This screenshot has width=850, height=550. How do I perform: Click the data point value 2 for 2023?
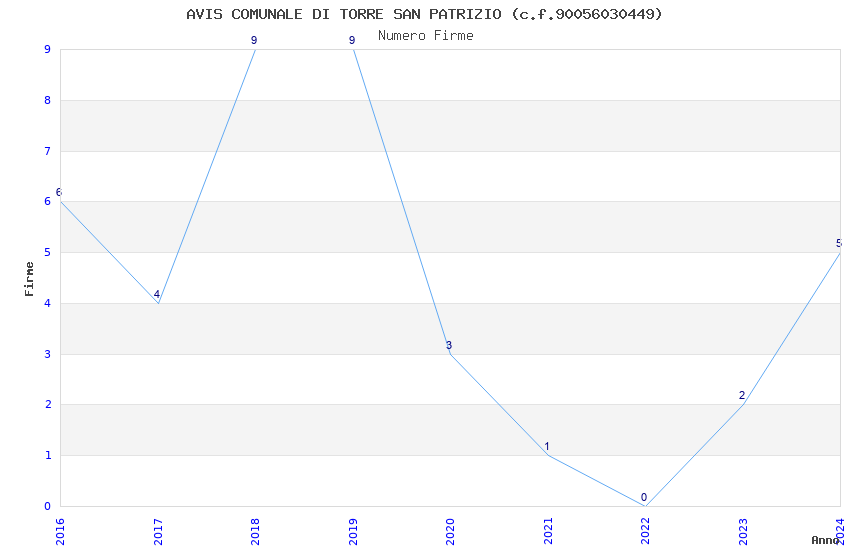point(742,396)
